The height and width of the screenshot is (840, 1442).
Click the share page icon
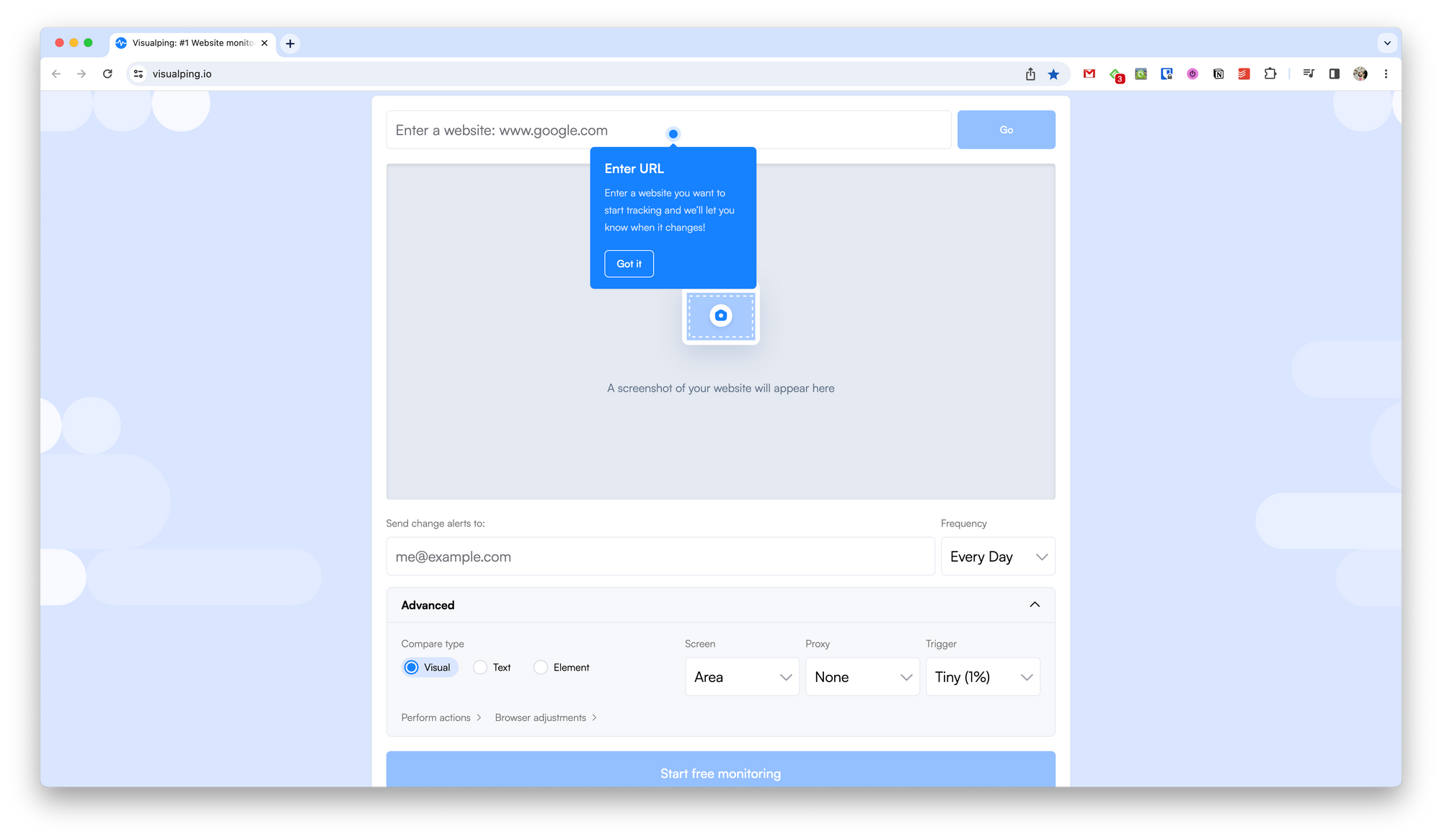point(1030,74)
